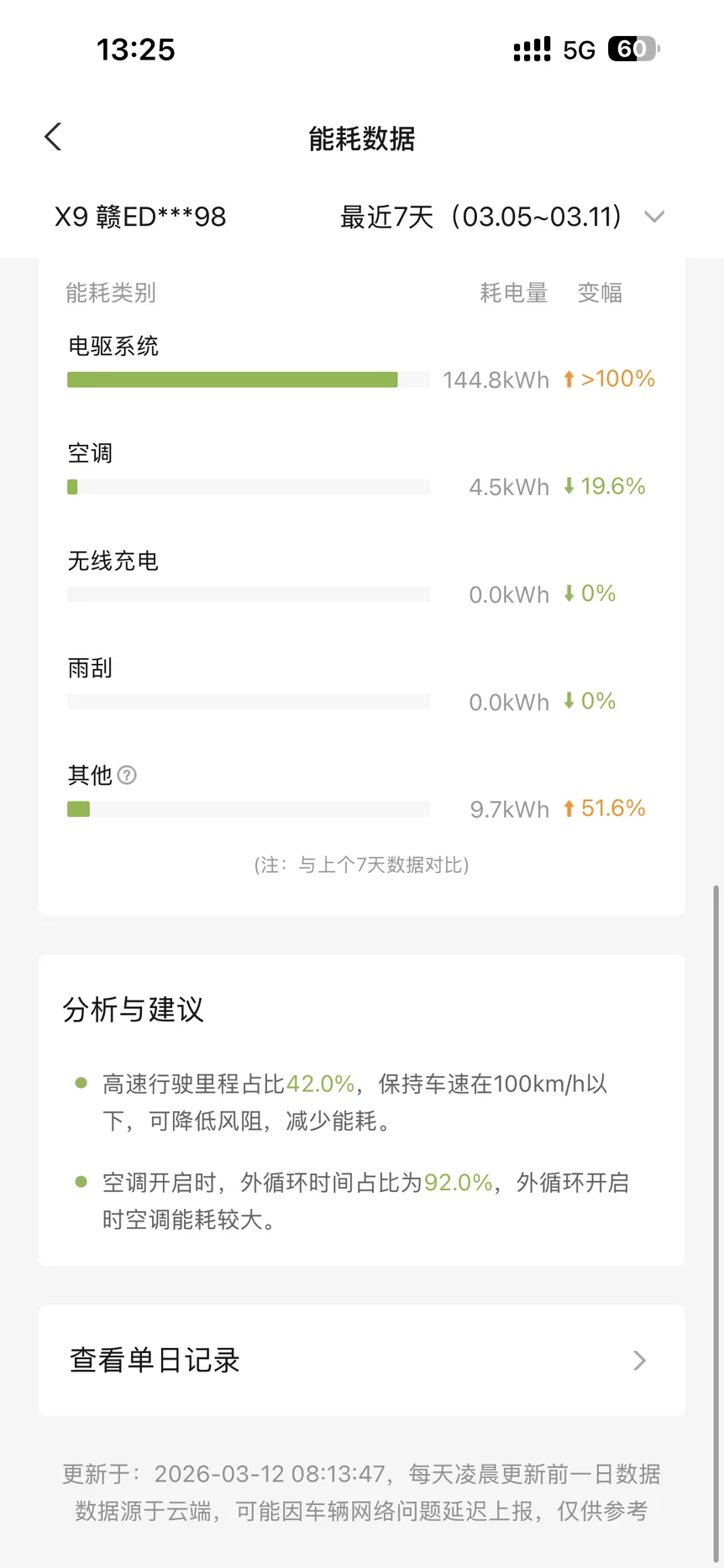This screenshot has height=1568, width=724.
Task: Open the 最近7天 (03.05~03.11) period selector
Action: click(480, 217)
